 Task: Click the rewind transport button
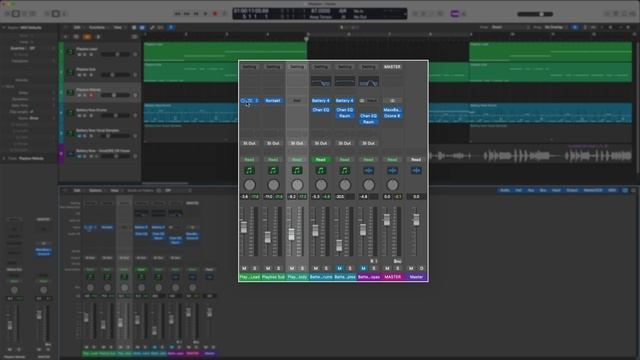pyautogui.click(x=178, y=14)
